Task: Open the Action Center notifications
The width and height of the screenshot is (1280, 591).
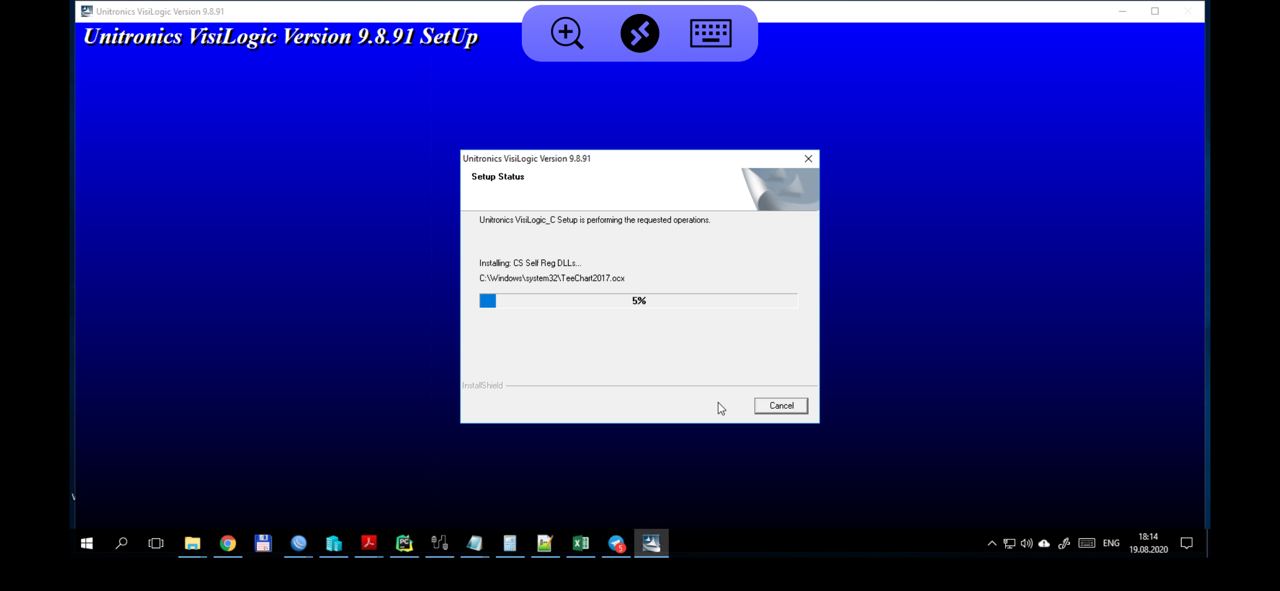Action: (1187, 543)
